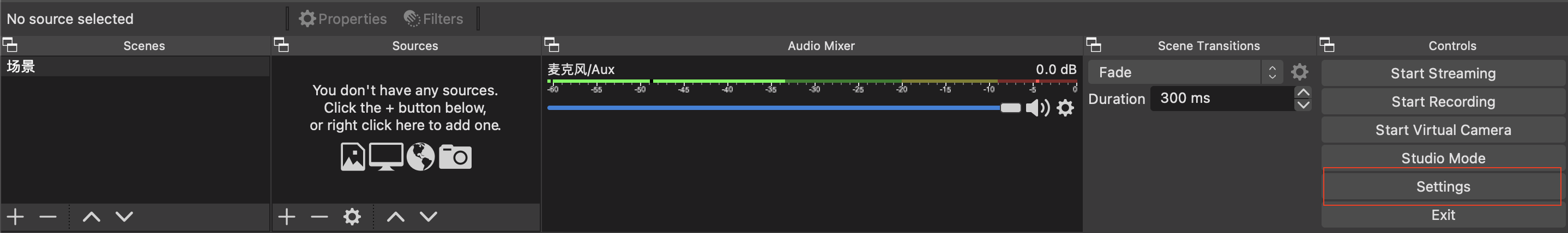Move the source down in the list

(x=429, y=217)
